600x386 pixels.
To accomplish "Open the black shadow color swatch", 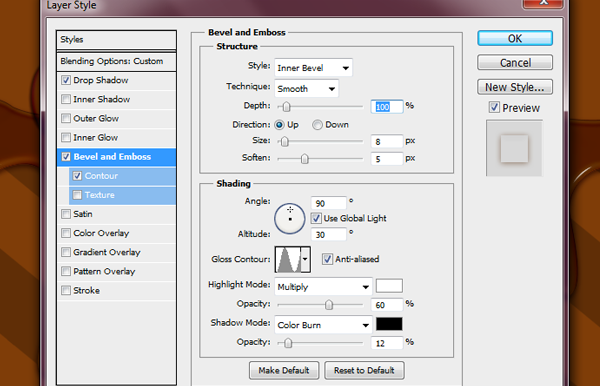I will pos(389,324).
